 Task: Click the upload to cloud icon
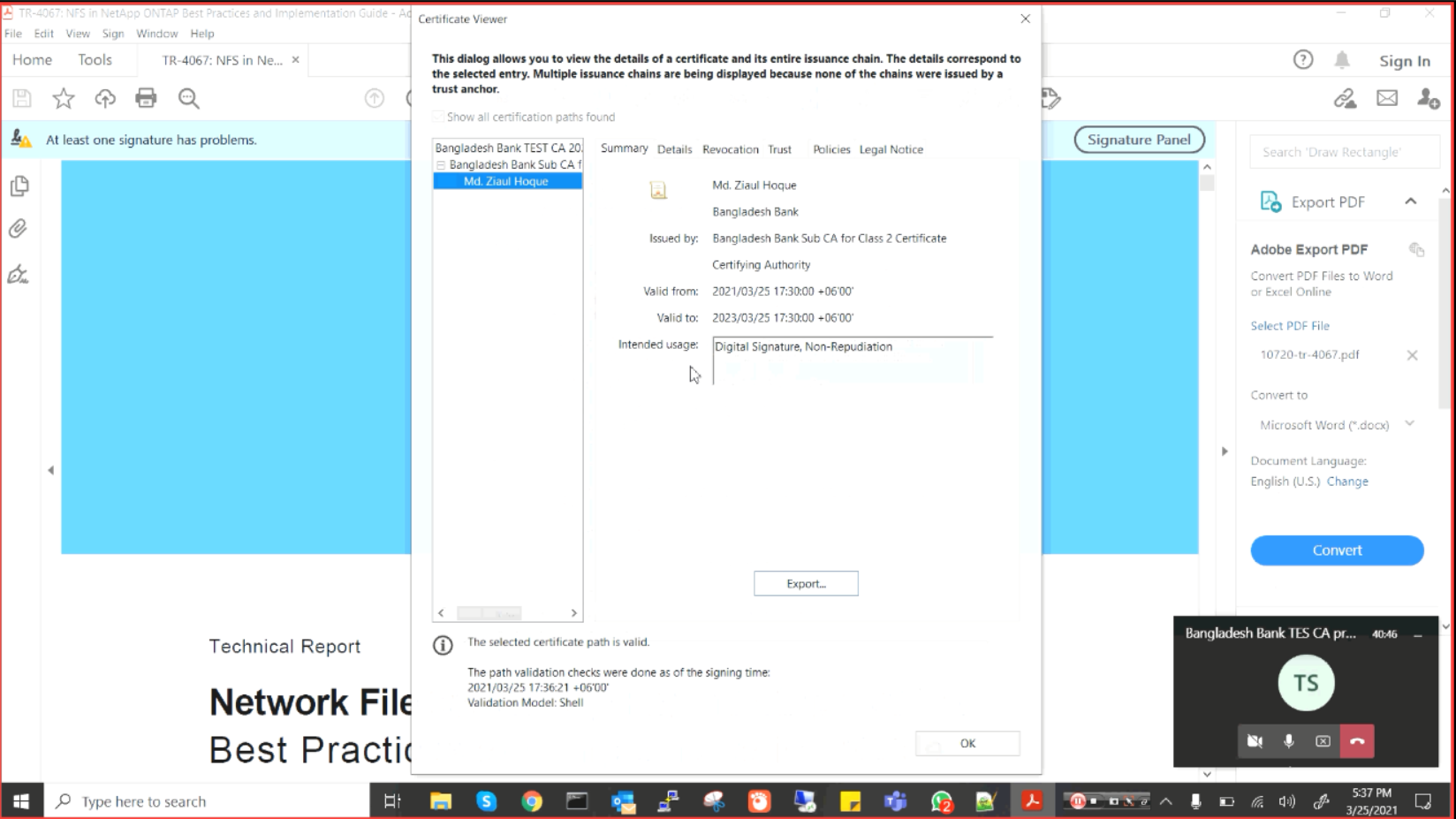click(105, 98)
